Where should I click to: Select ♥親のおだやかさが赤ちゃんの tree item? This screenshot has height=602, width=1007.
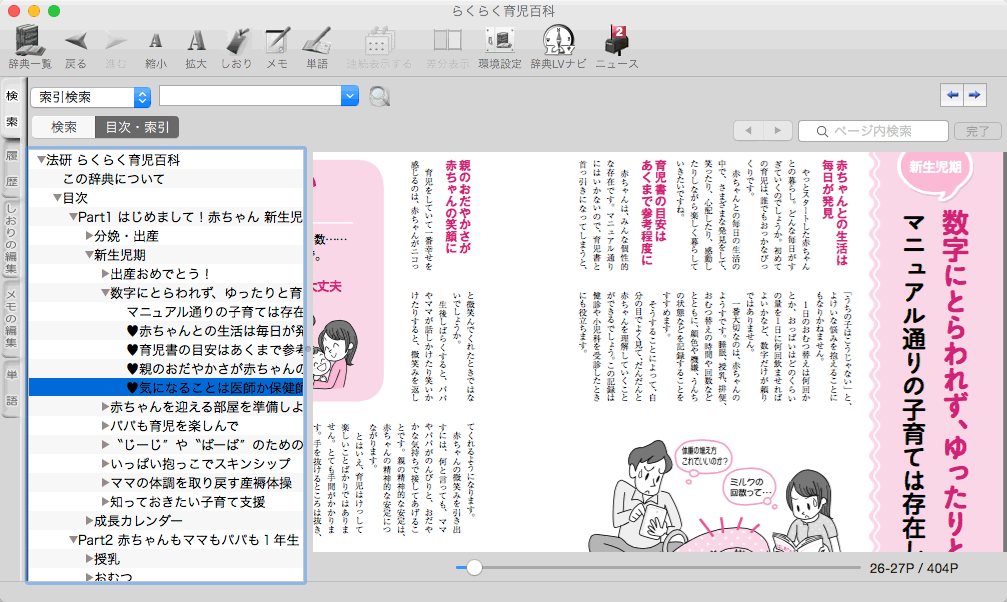(215, 369)
